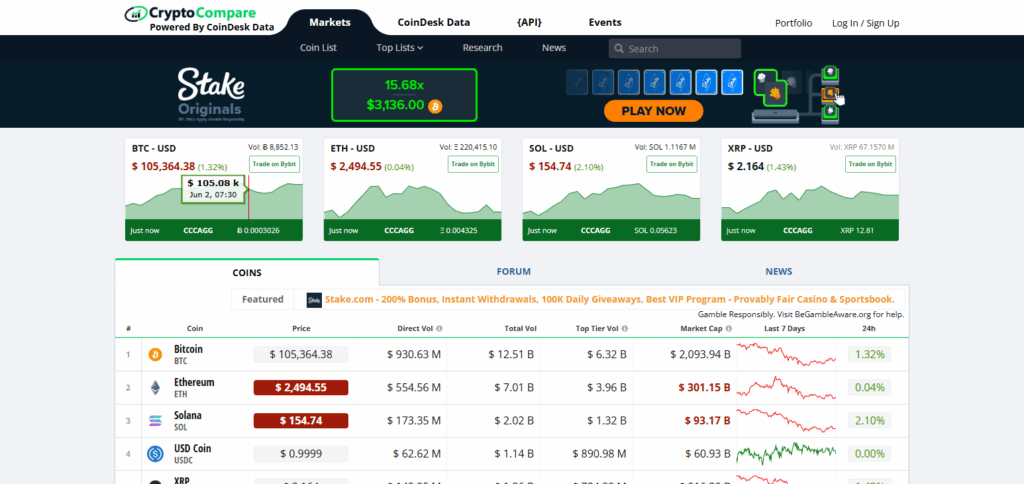Screen dimensions: 1024x484
Task: Open Stake.com 200% Bonus featured link
Action: click(x=609, y=299)
